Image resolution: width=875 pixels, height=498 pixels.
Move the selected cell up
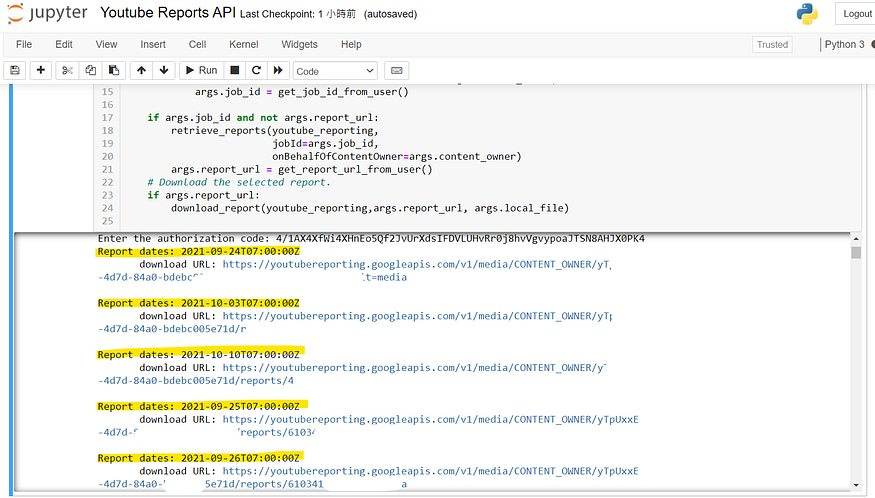(141, 70)
